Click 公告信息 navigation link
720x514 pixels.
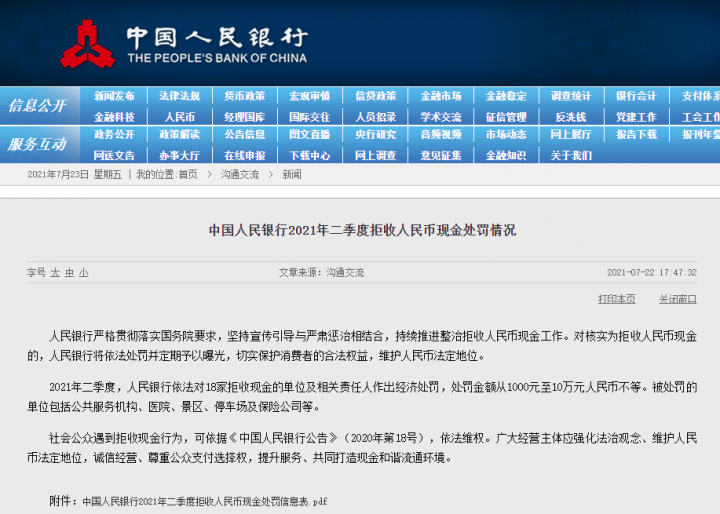click(245, 135)
